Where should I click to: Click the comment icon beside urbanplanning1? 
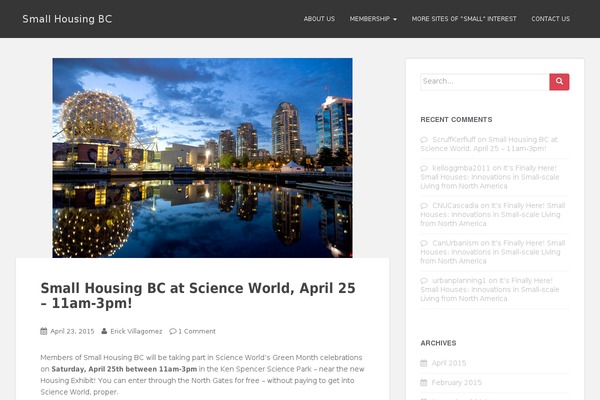click(x=424, y=281)
